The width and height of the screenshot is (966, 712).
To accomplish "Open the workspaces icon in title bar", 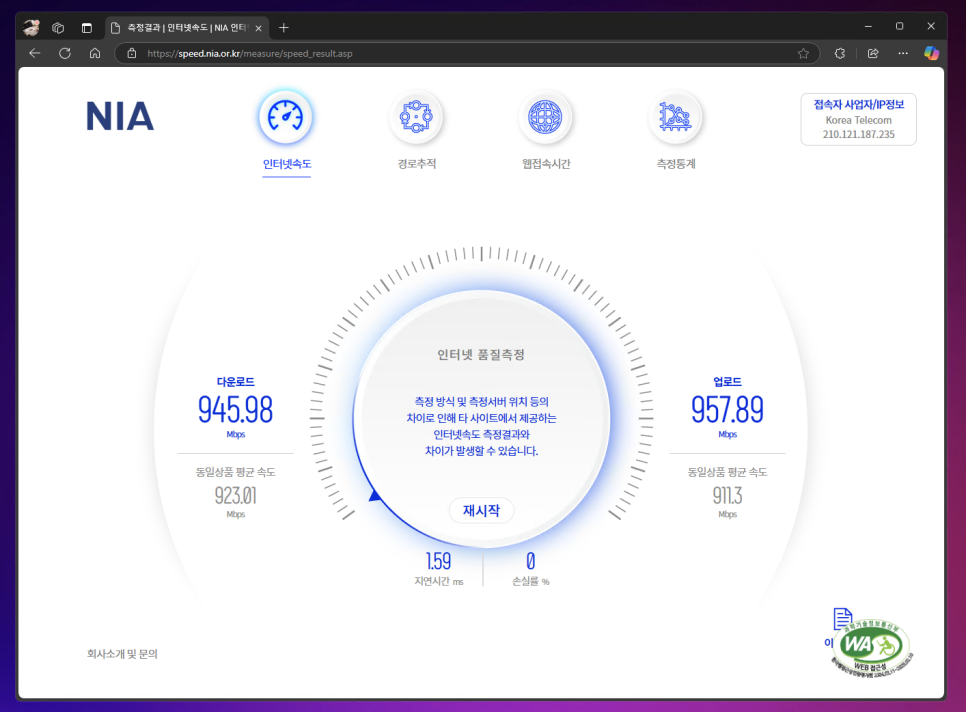I will [58, 28].
